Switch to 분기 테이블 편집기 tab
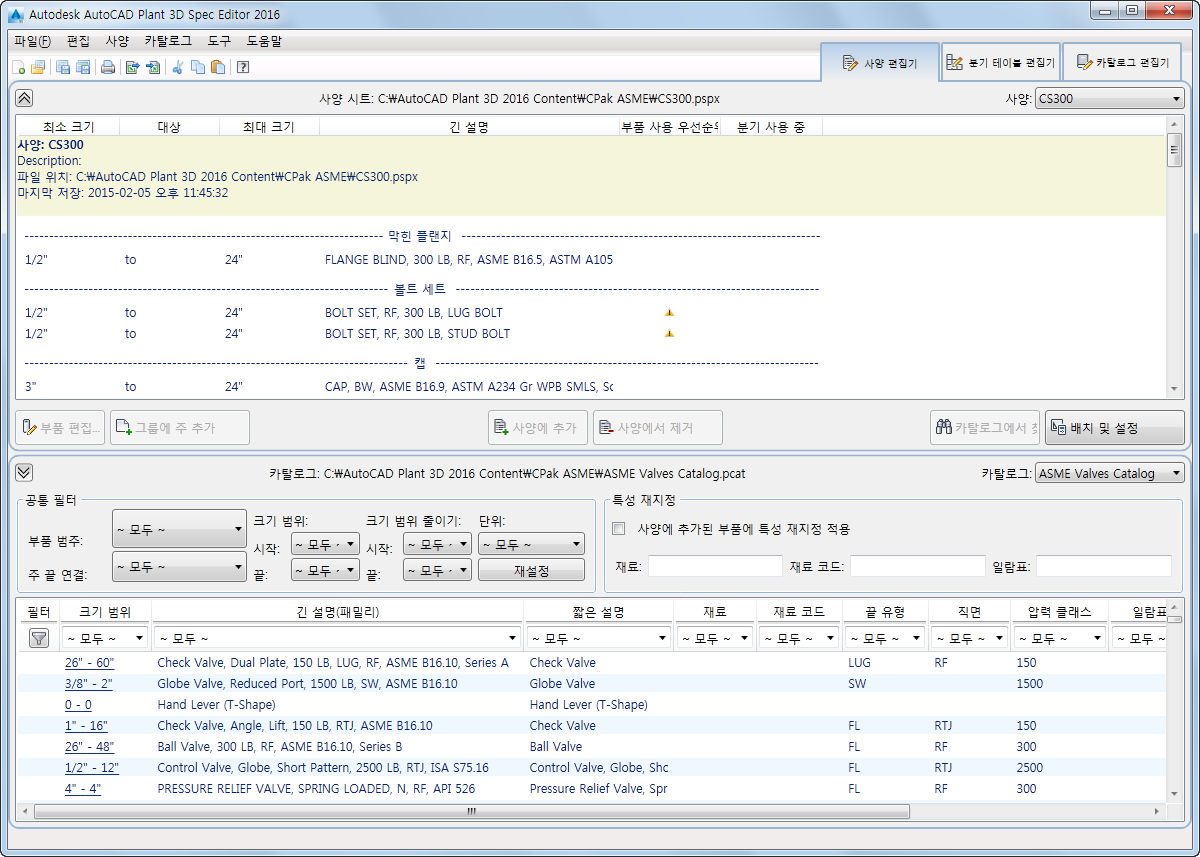This screenshot has height=857, width=1200. (x=1001, y=63)
